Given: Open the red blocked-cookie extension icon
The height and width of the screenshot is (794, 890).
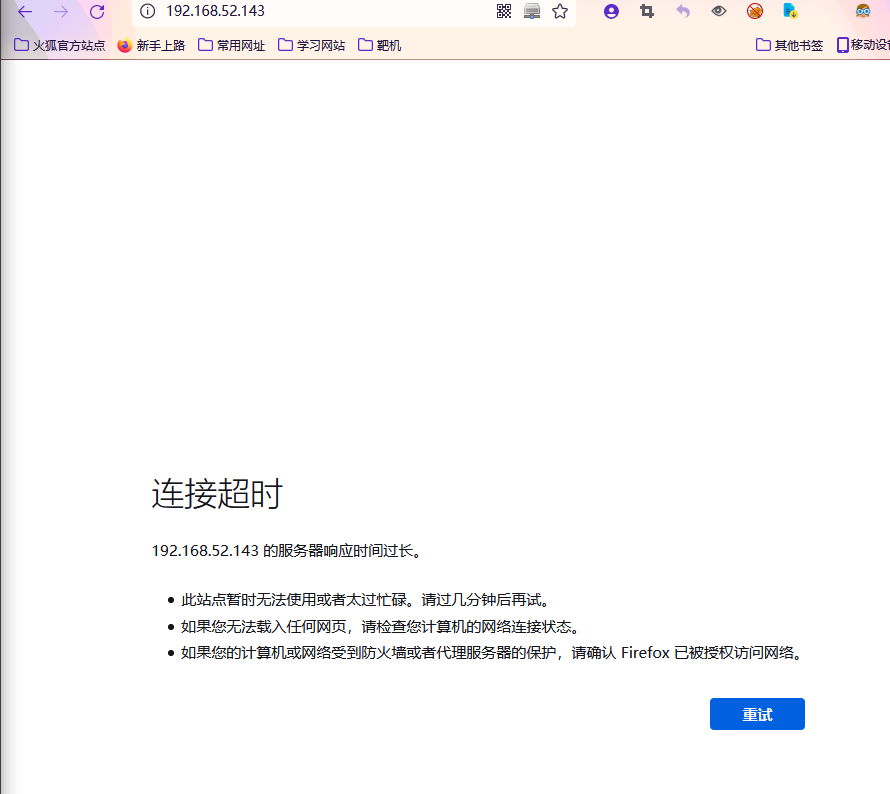Looking at the screenshot, I should click(x=755, y=11).
